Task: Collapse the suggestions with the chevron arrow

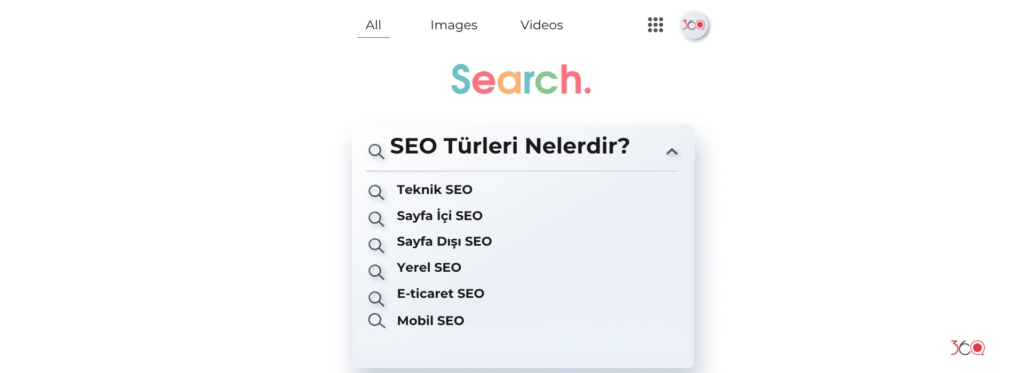Action: 671,152
